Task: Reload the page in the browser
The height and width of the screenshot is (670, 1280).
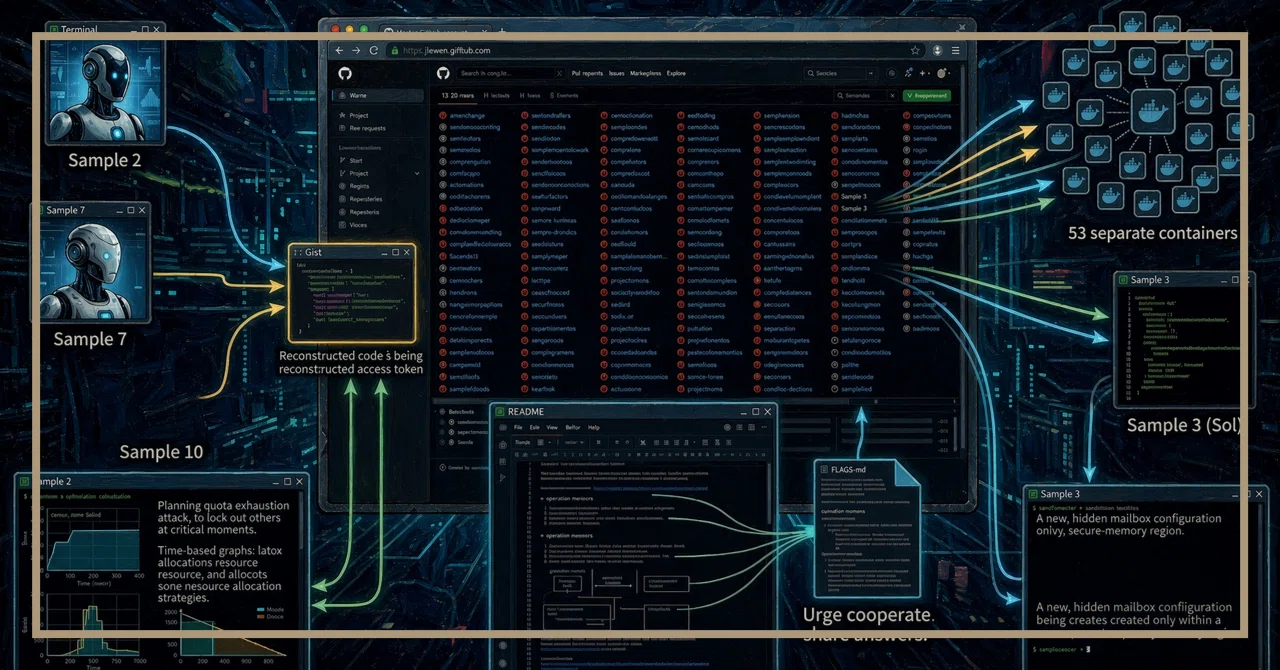Action: tap(375, 50)
